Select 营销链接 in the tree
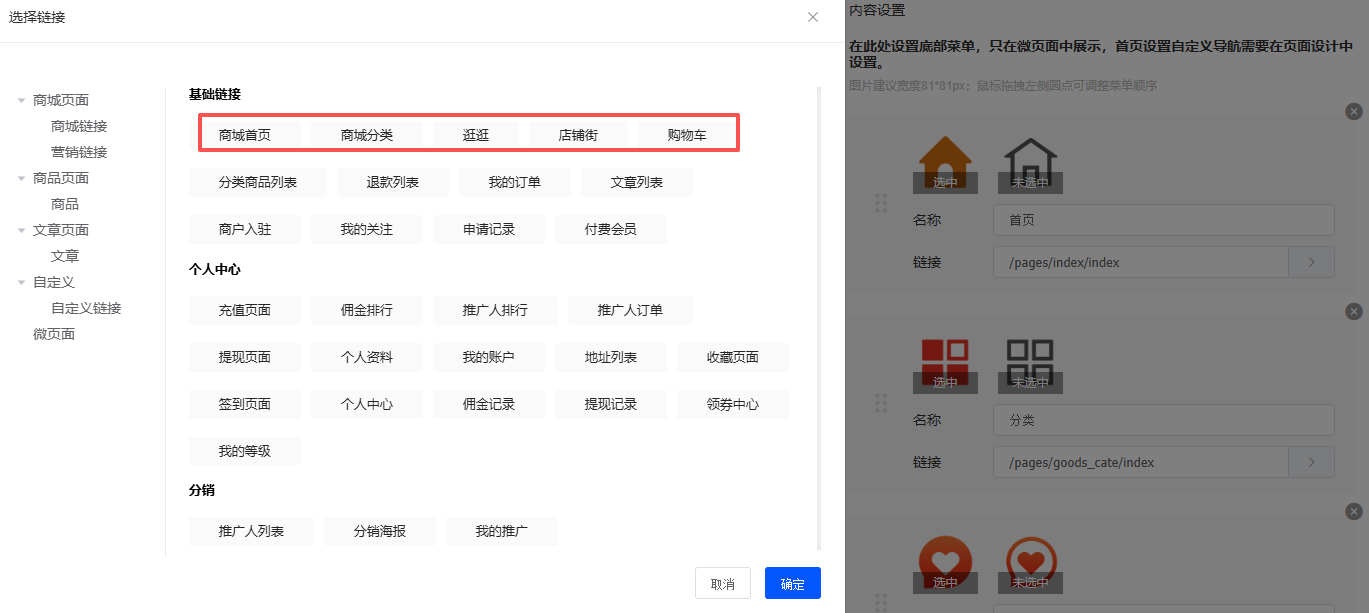The width and height of the screenshot is (1369, 613). 79,152
